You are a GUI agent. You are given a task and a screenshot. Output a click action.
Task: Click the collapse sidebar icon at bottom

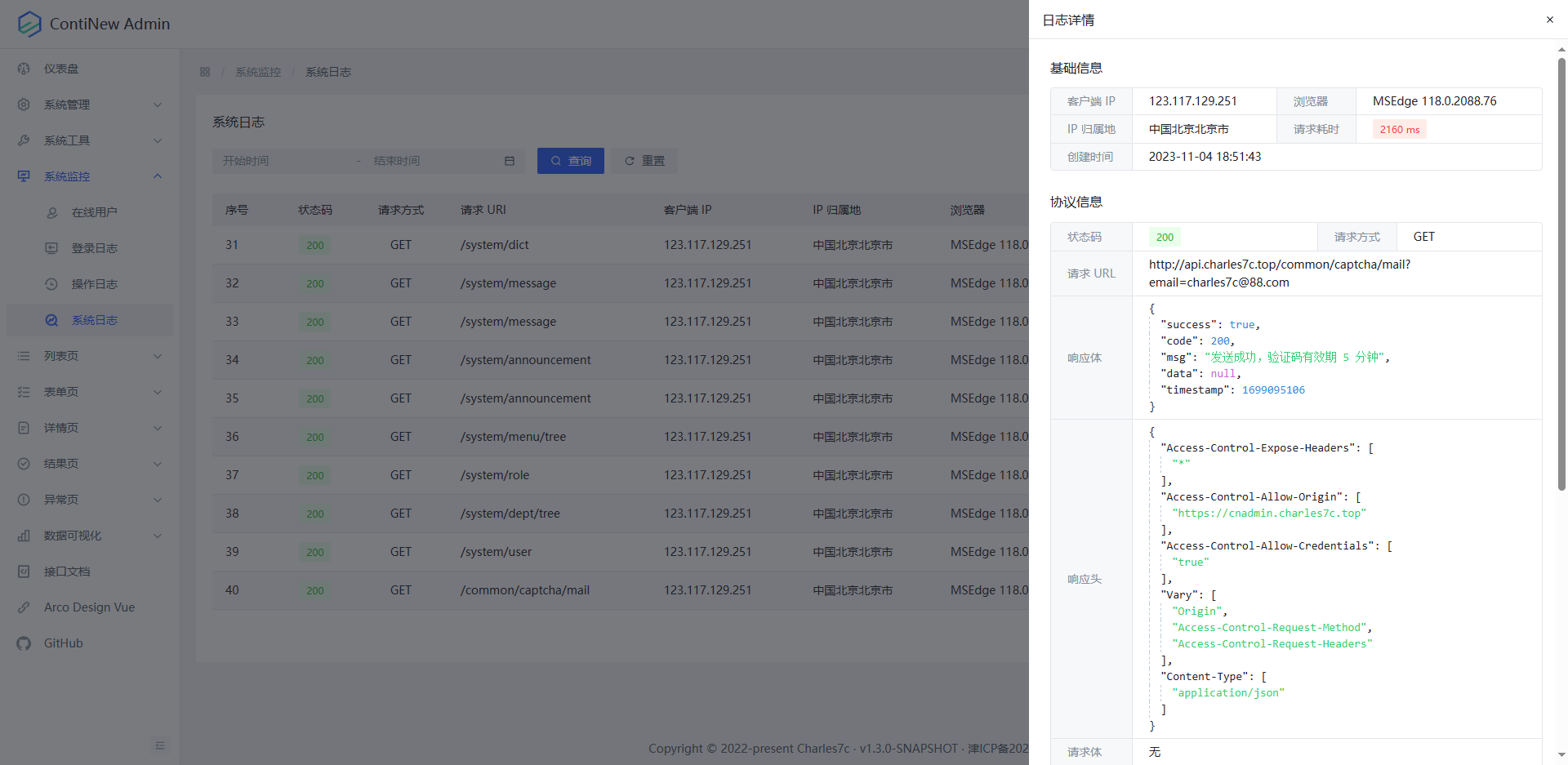(160, 745)
